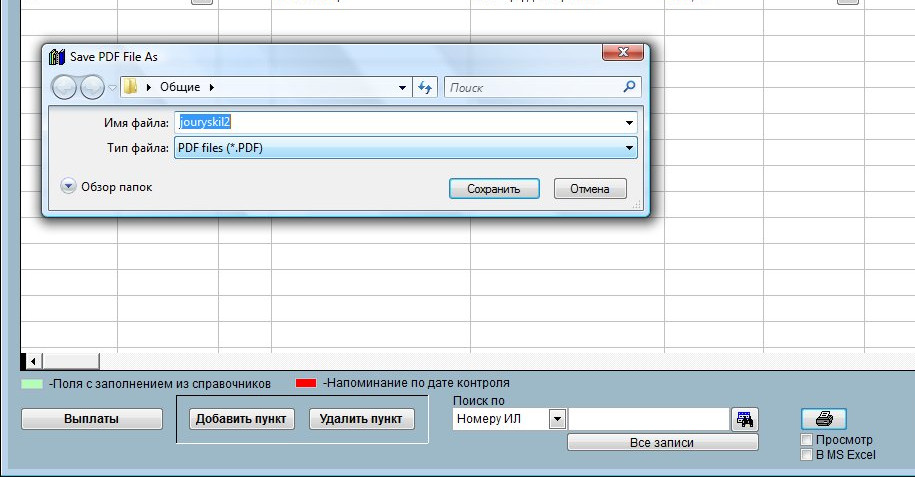Click the red reminder color swatch

pos(306,383)
